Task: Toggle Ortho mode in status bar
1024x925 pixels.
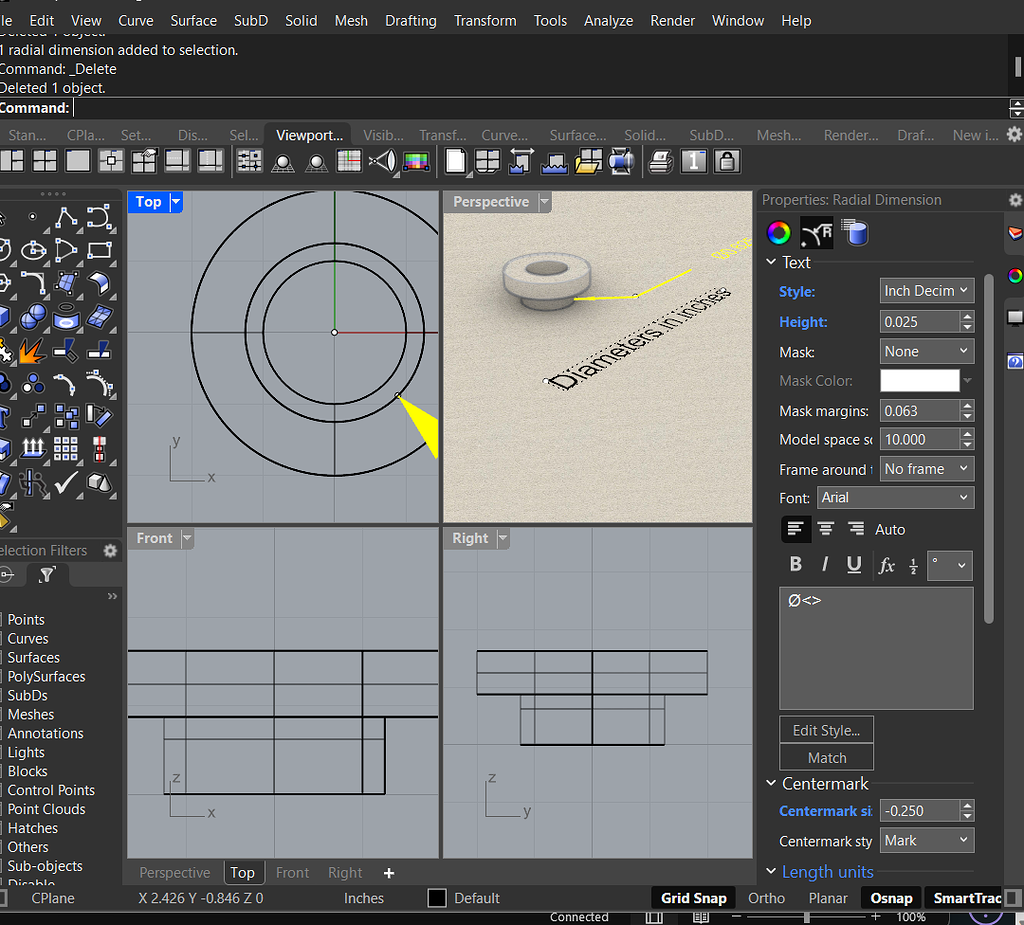Action: [x=766, y=898]
